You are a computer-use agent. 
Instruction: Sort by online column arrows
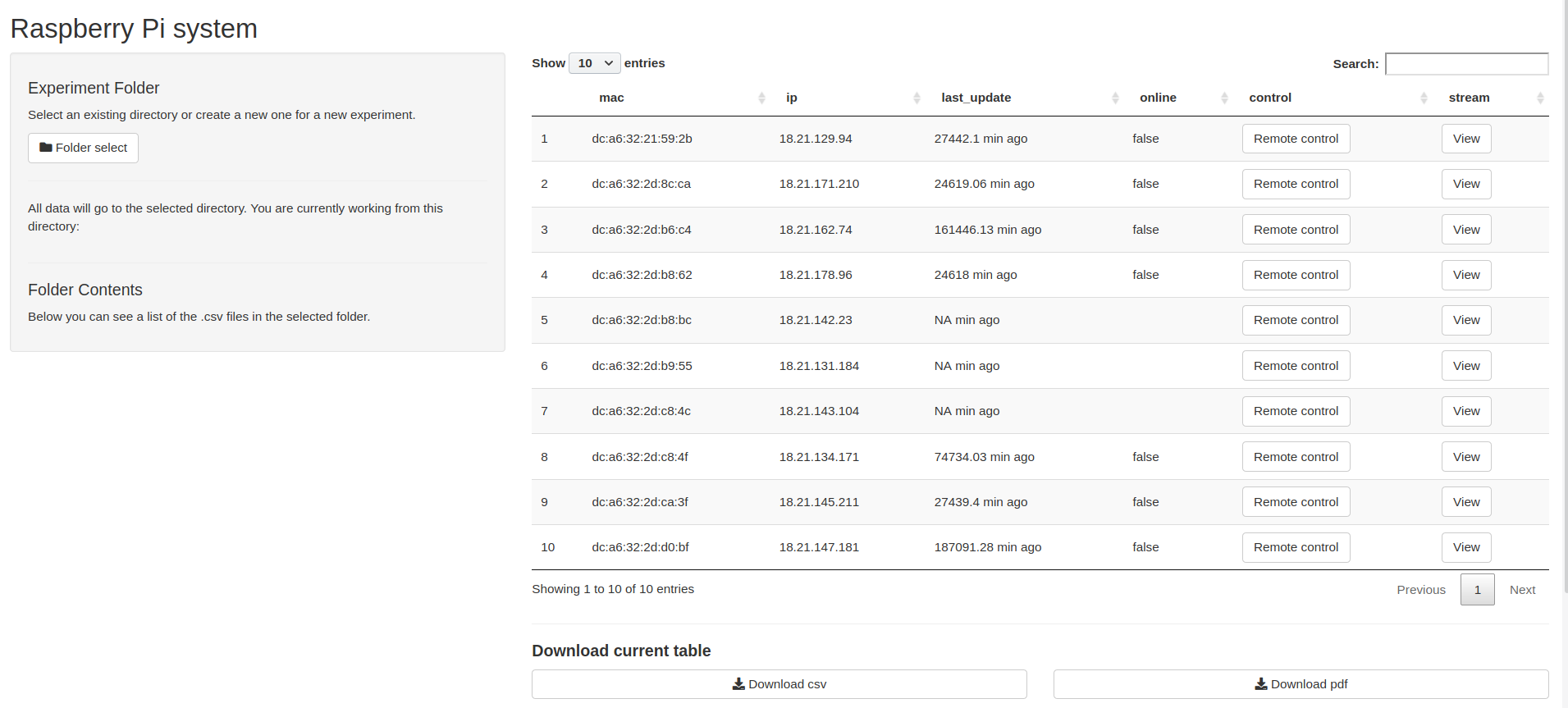[x=1224, y=98]
